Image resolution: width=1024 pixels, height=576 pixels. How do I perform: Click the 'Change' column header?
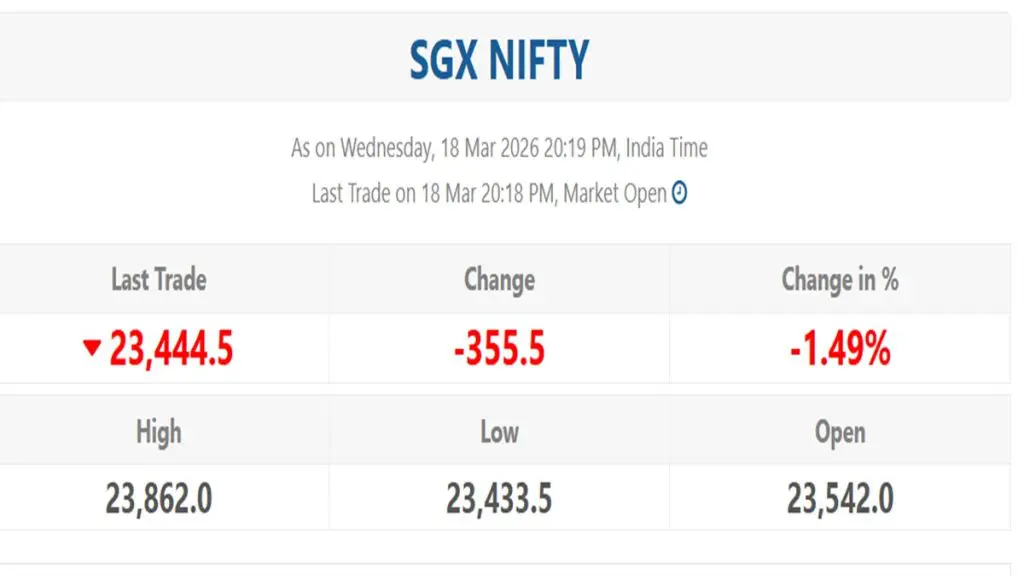[x=499, y=280]
